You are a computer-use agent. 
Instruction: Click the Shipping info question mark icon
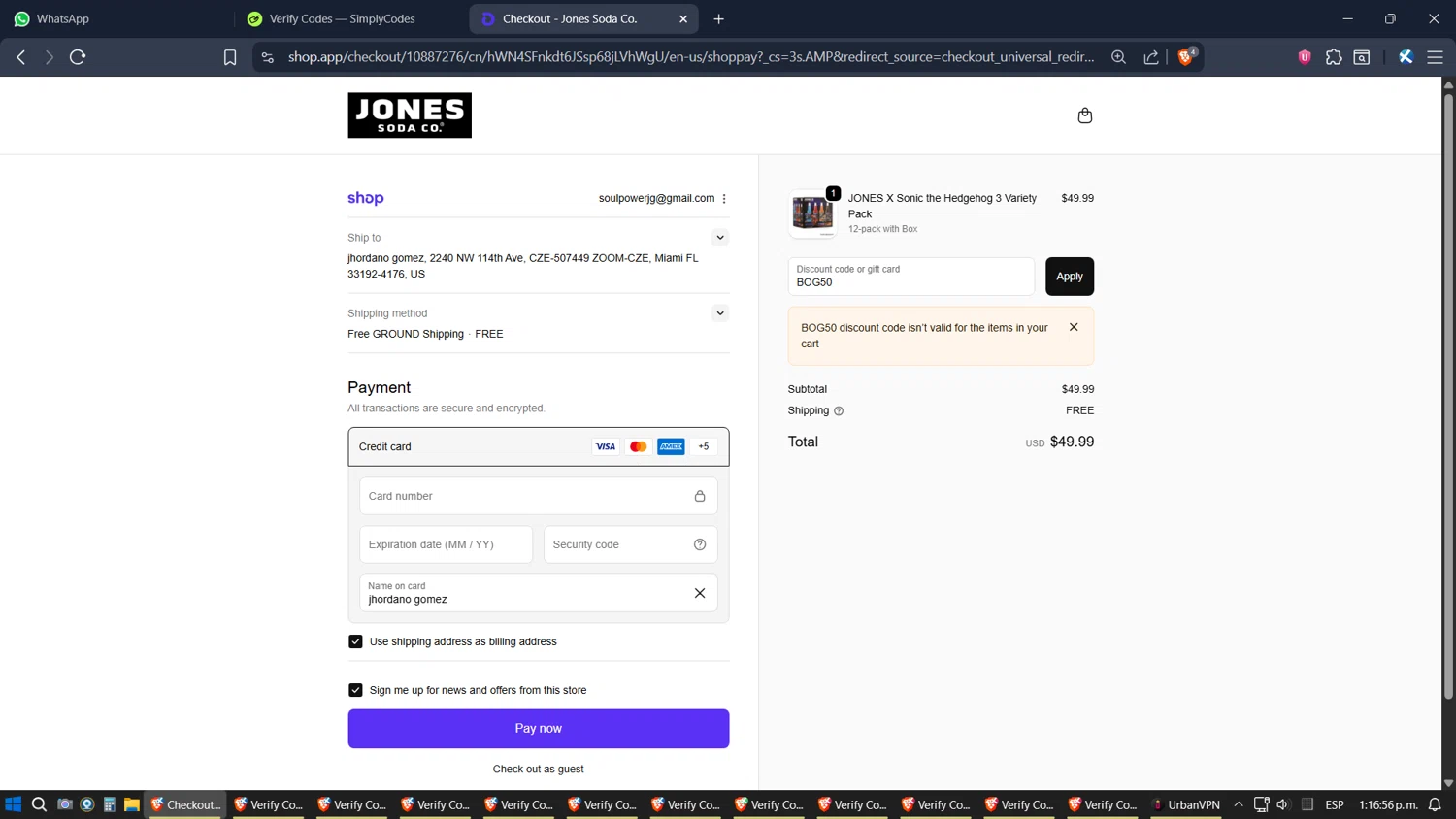point(839,411)
